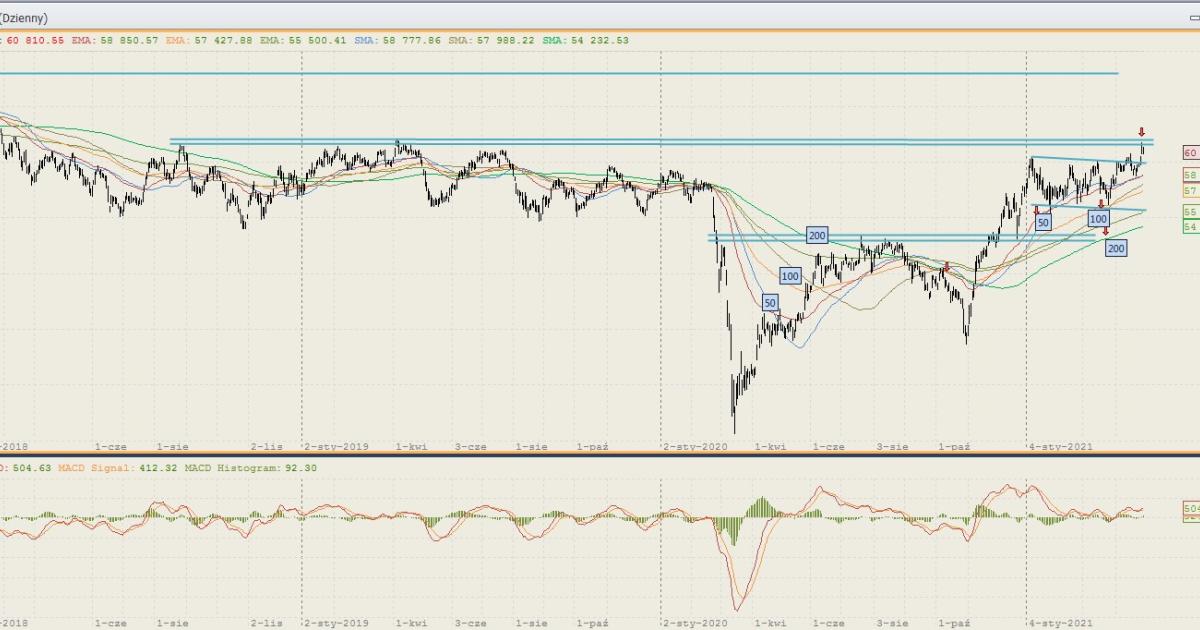Click the red arrow above the right 50 label
The image size is (1200, 630).
1036,210
